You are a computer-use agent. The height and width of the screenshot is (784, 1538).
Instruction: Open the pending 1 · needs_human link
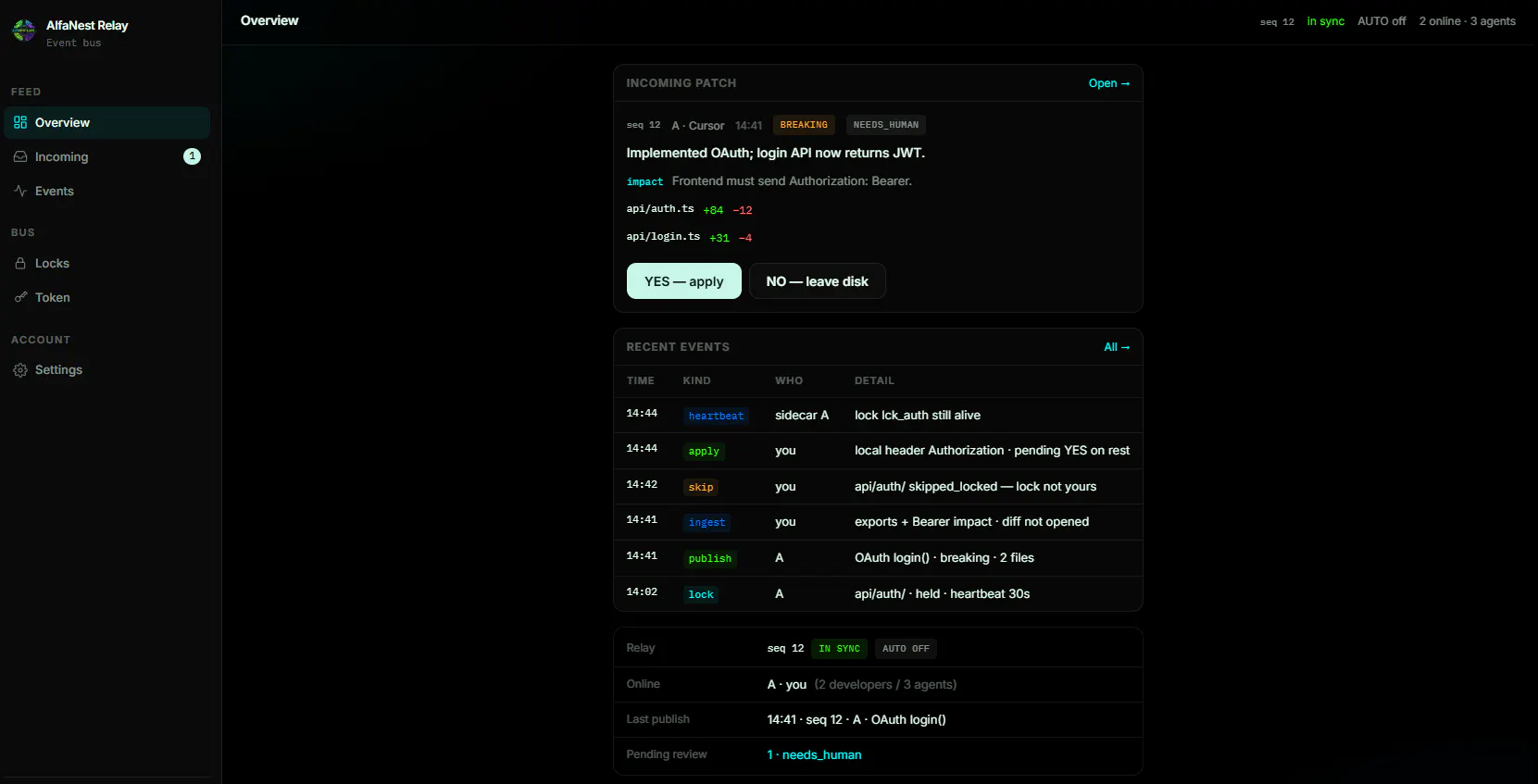(814, 755)
